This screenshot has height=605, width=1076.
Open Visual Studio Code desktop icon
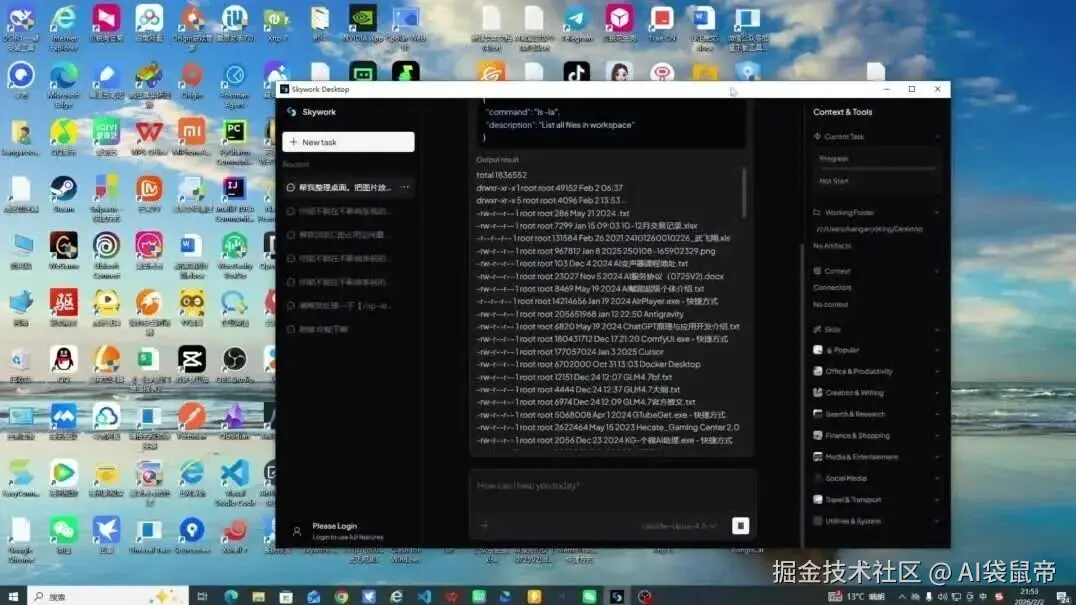234,482
